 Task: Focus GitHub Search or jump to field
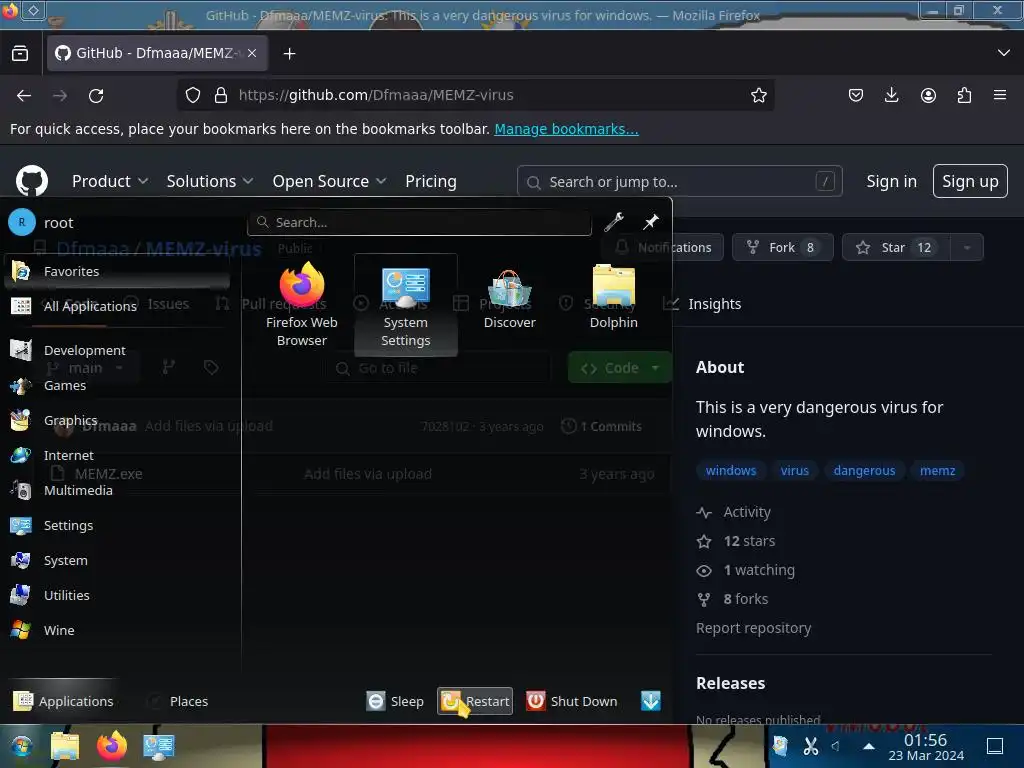(x=679, y=182)
